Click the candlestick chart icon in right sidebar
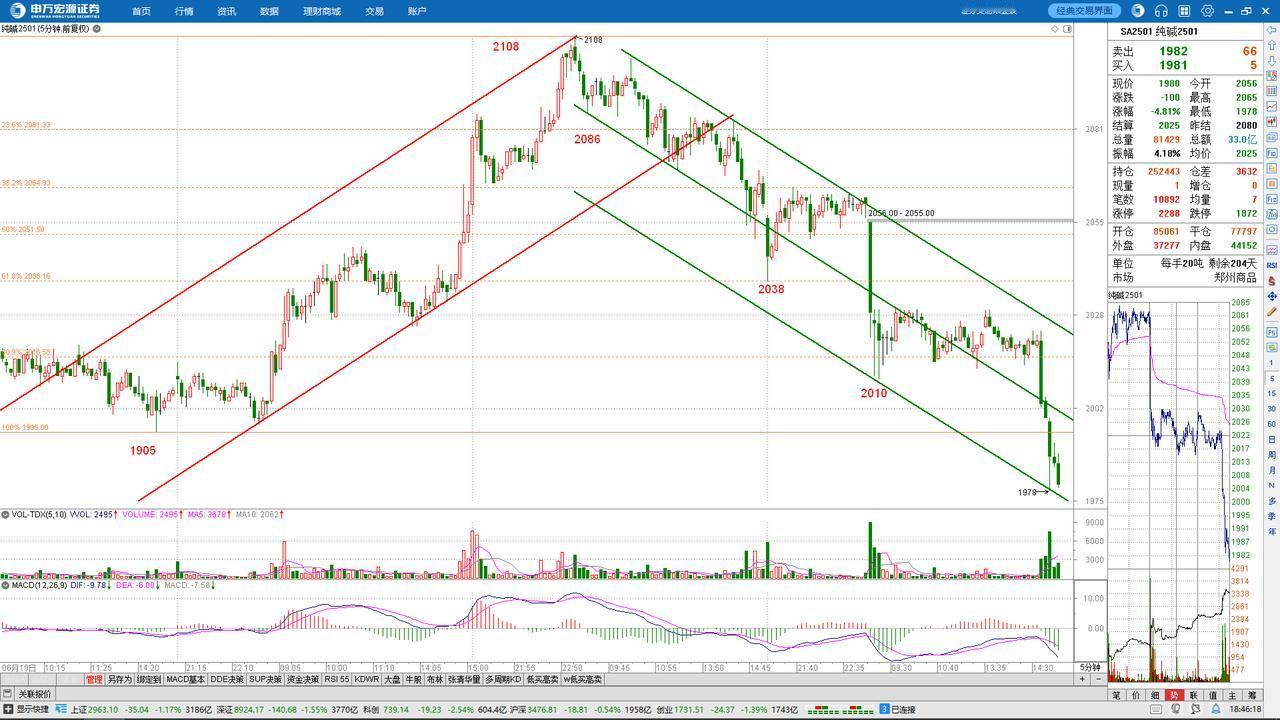 (x=1271, y=122)
